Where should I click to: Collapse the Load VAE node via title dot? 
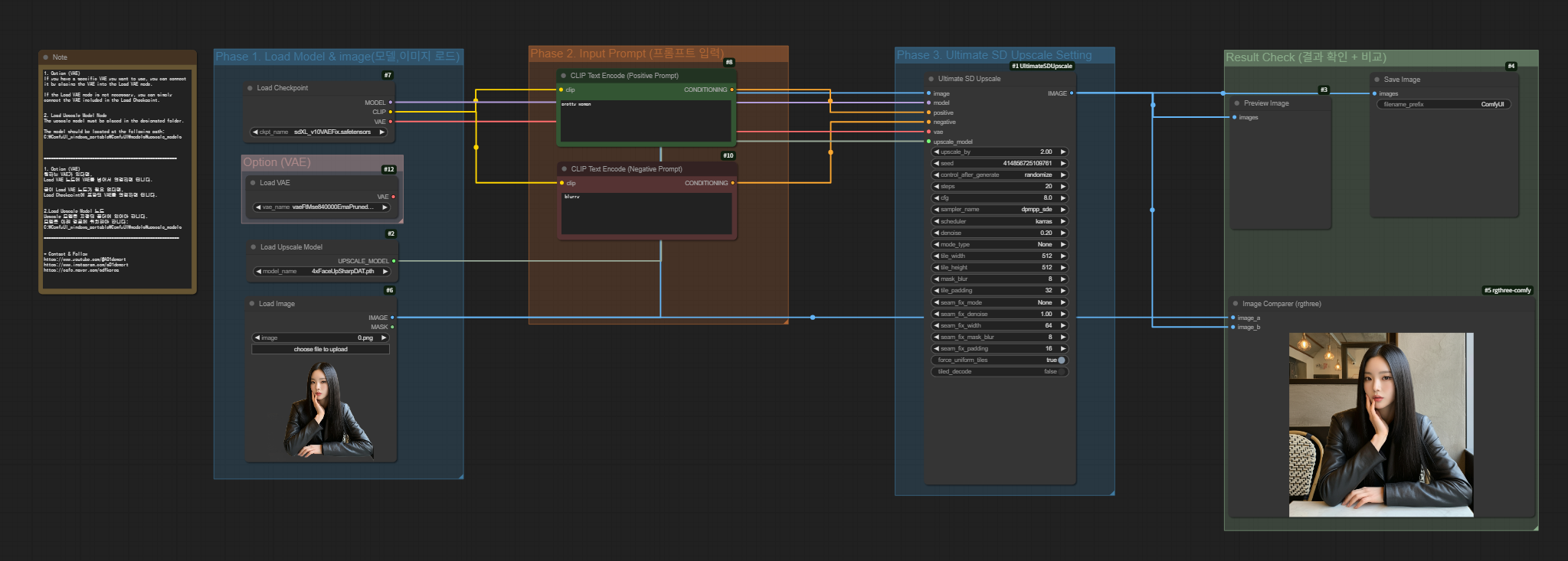253,183
